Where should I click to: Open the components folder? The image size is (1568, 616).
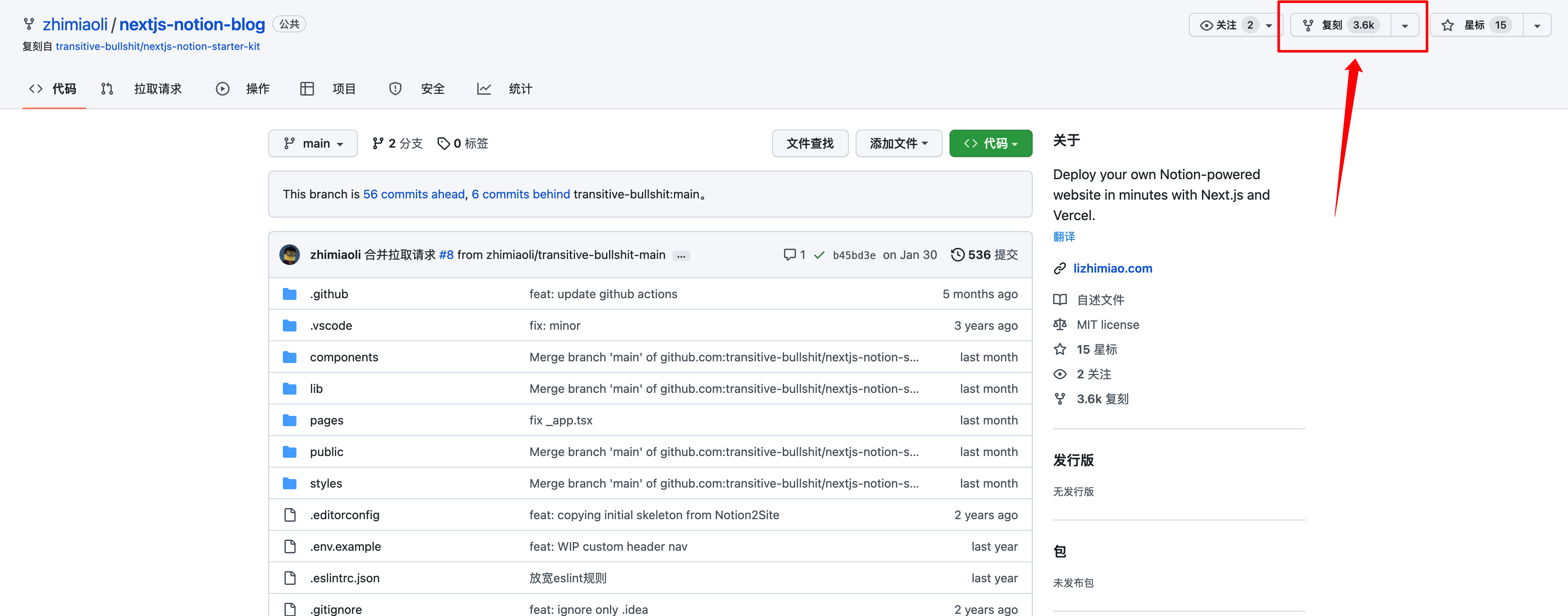pos(344,357)
